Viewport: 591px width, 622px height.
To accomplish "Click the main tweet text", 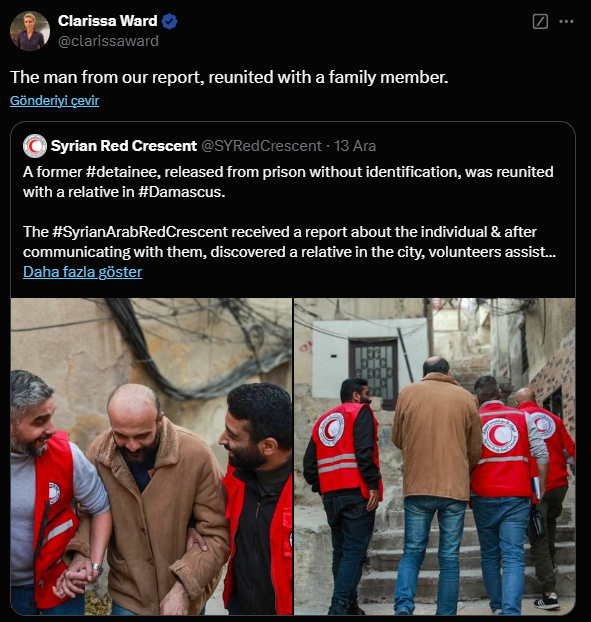I will click(229, 77).
